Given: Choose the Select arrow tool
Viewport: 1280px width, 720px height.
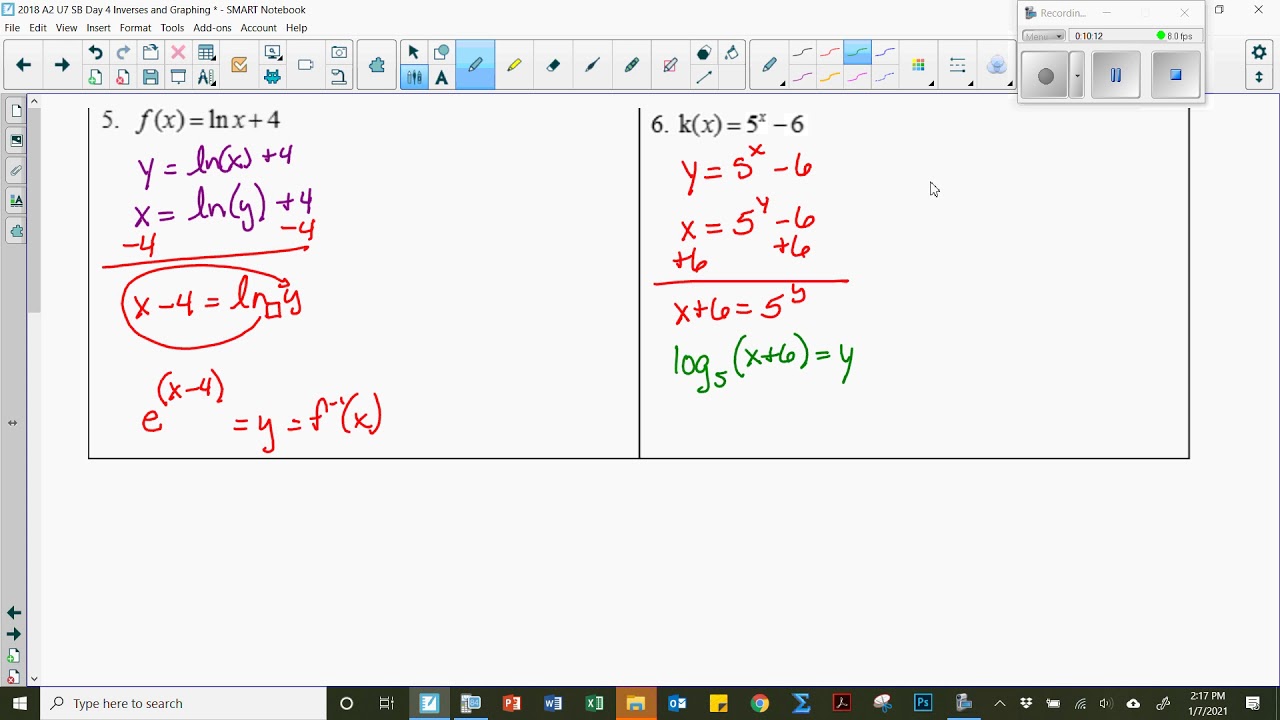Looking at the screenshot, I should point(413,53).
